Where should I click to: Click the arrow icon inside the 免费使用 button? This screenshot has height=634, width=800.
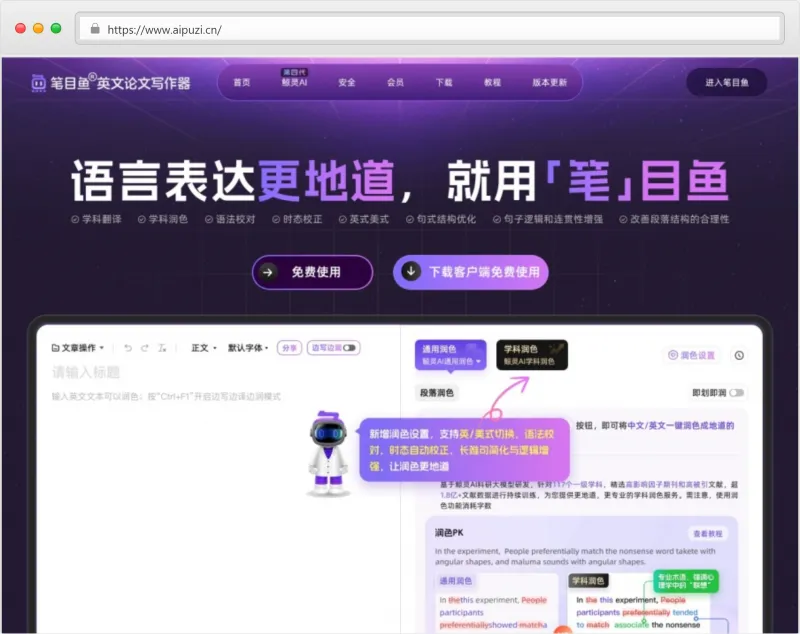click(x=268, y=271)
